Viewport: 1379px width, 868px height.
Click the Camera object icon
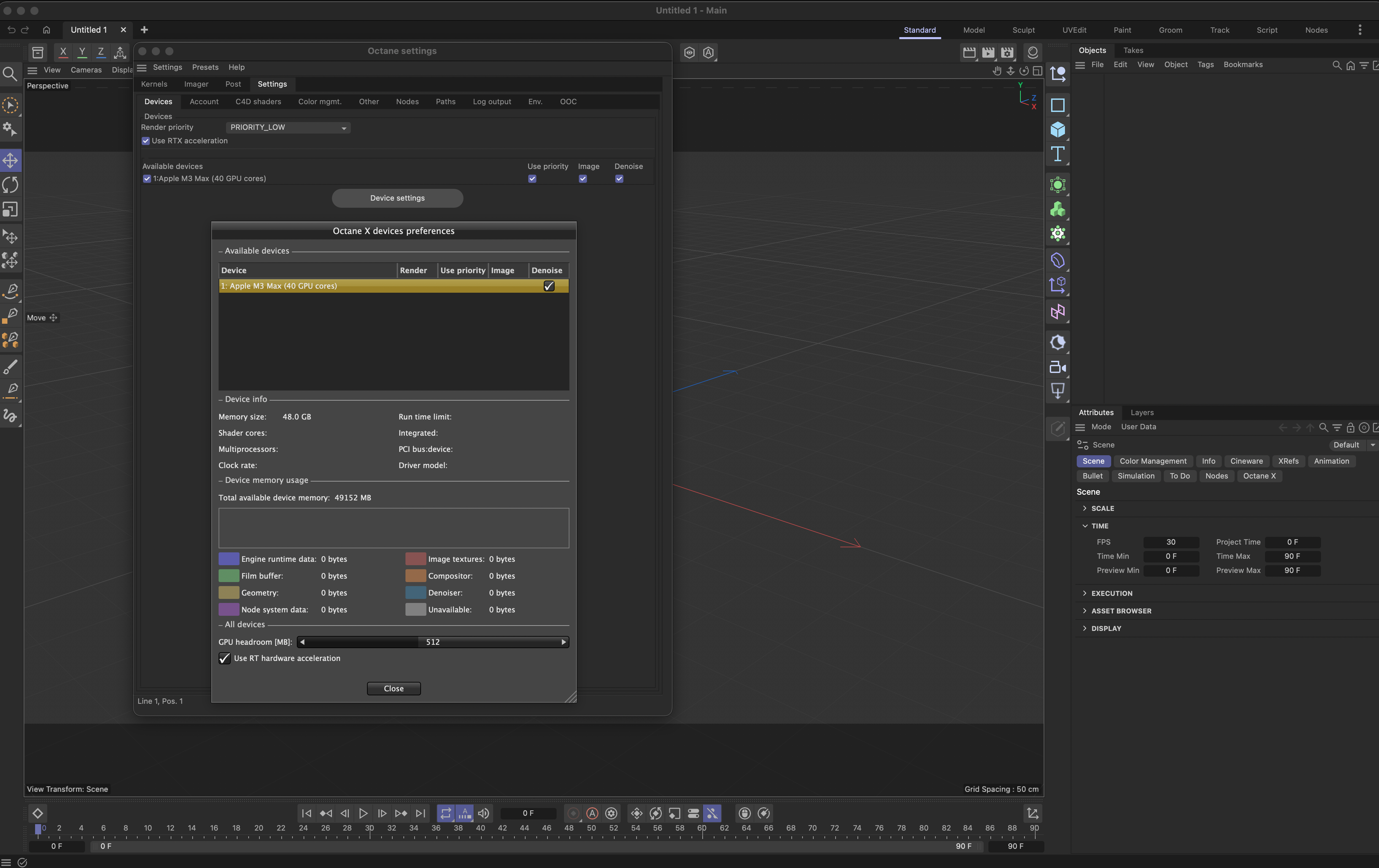coord(1057,367)
